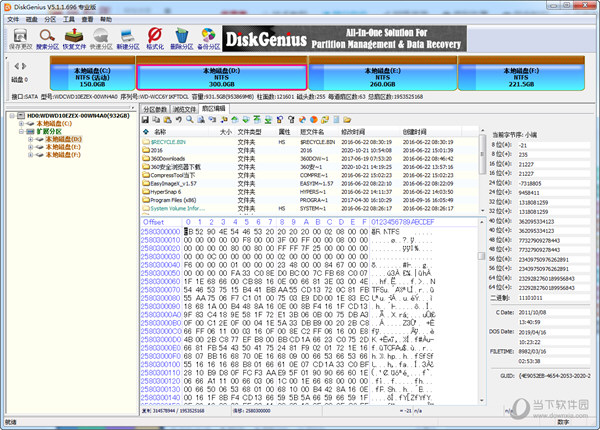Click the floppy-disk save icon in sector editor

[x=145, y=120]
